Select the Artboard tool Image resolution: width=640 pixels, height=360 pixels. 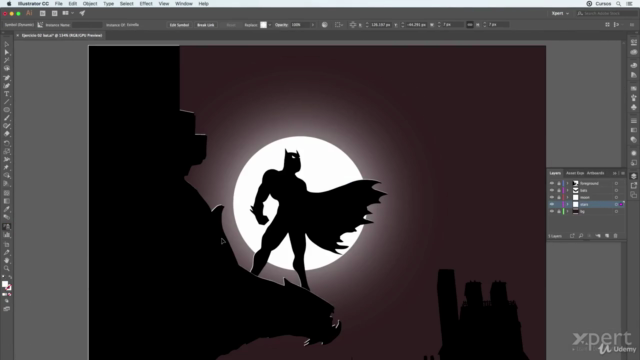7,244
